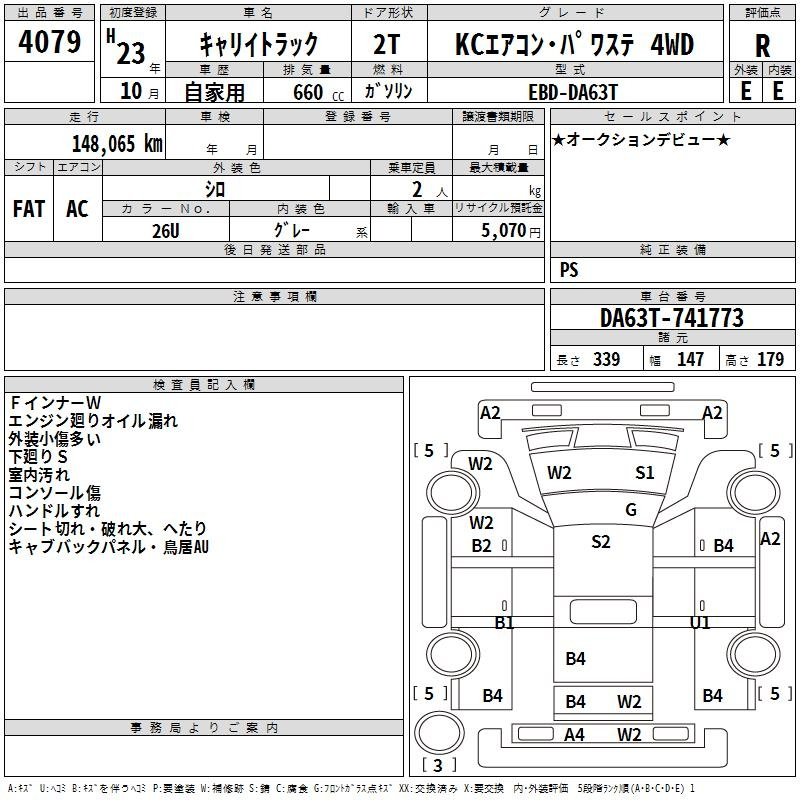Click the PS genuine equipment entry
Screen dimensions: 800x800
pyautogui.click(x=569, y=270)
